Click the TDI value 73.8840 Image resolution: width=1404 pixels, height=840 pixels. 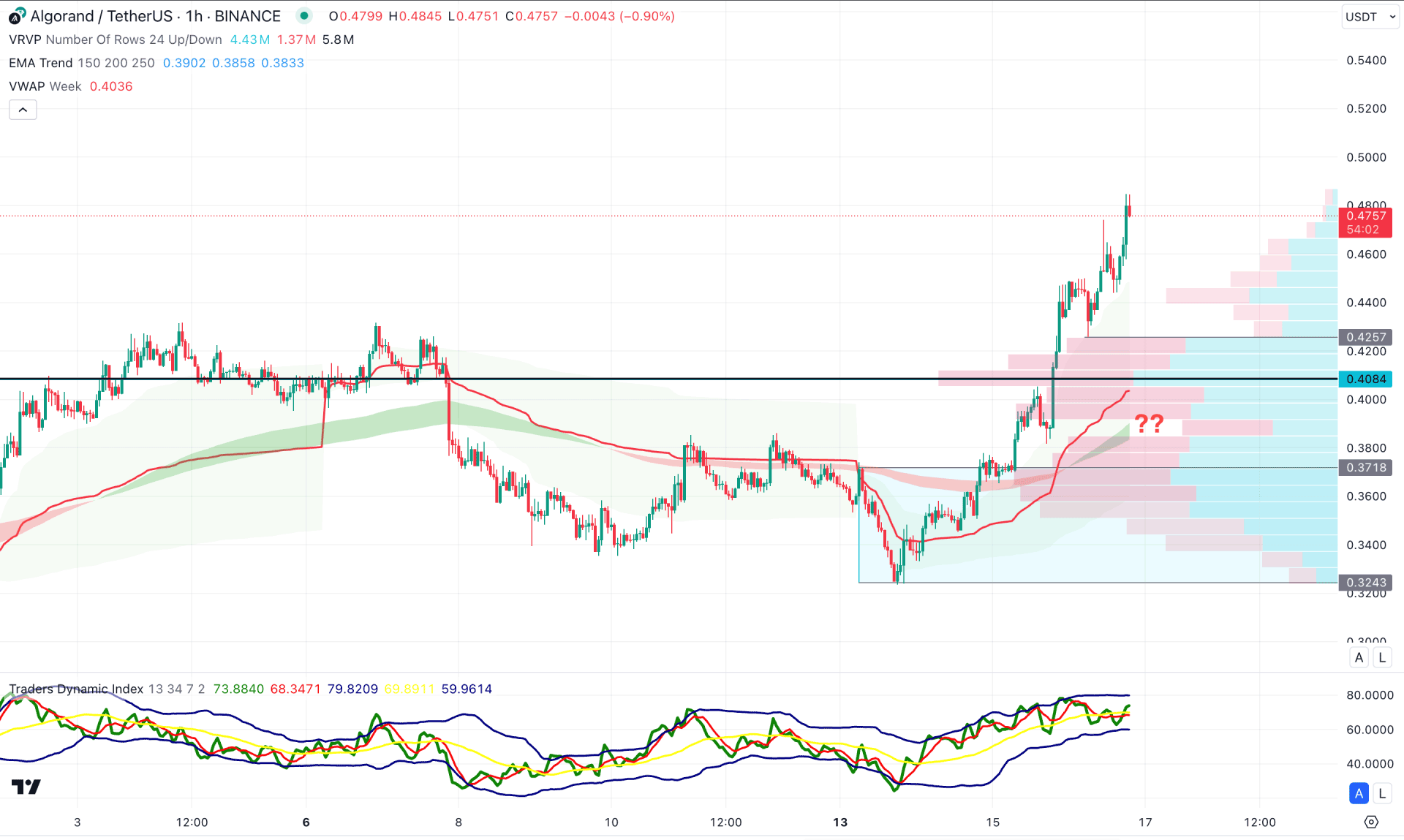(238, 689)
